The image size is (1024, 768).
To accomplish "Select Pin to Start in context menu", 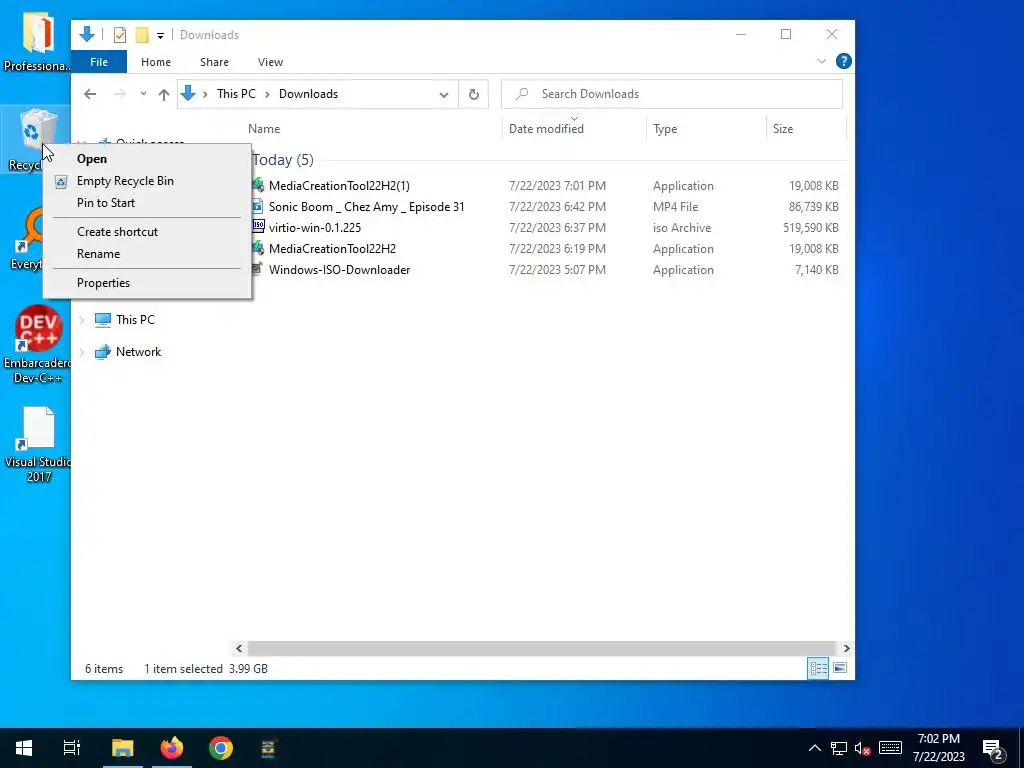I will [106, 202].
